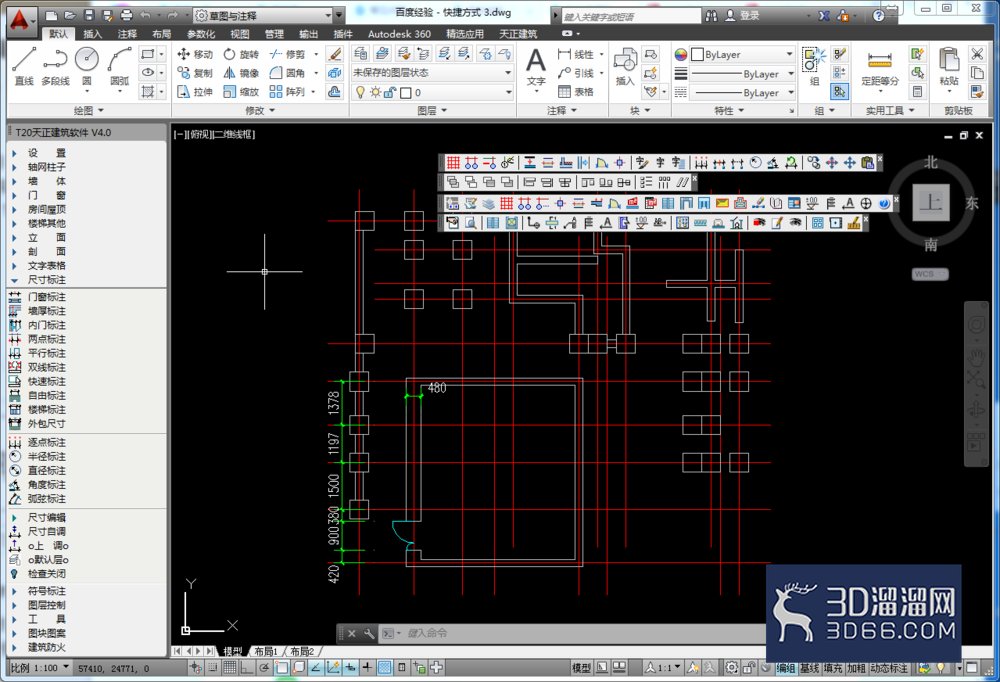Image resolution: width=1000 pixels, height=682 pixels.
Task: Open the 文字 text tool
Action: click(x=536, y=68)
